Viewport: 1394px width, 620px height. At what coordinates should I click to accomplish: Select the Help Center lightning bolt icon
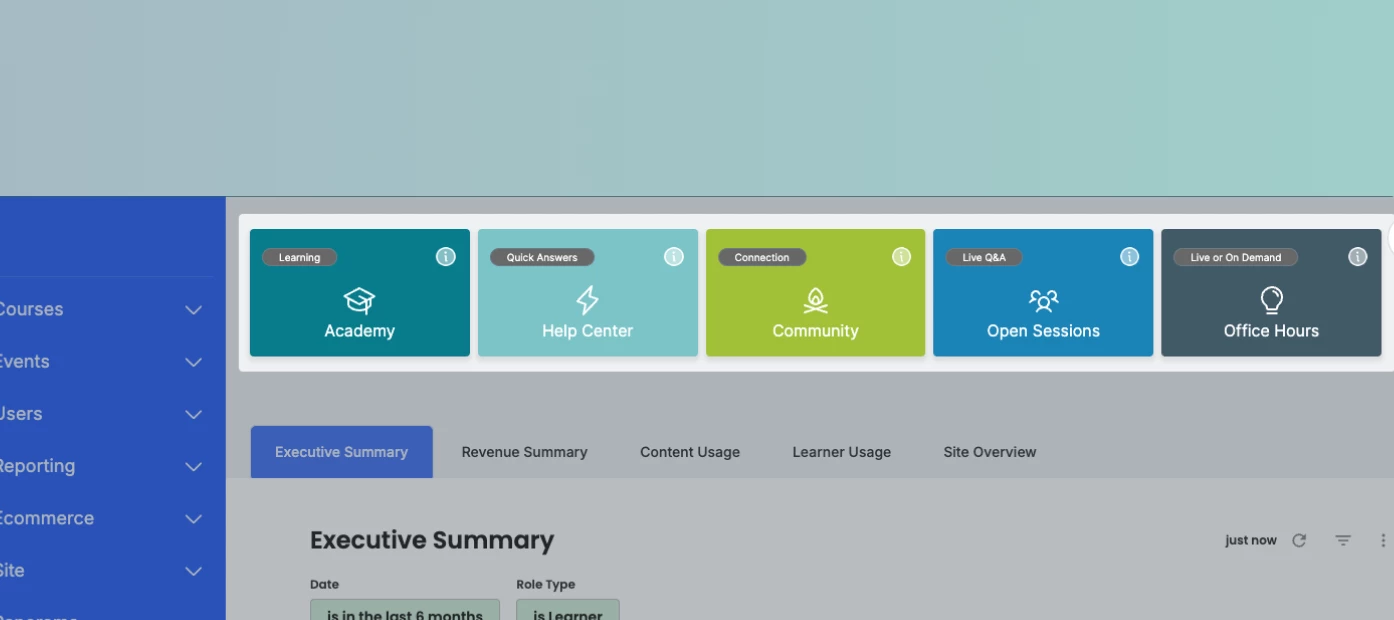[x=587, y=299]
